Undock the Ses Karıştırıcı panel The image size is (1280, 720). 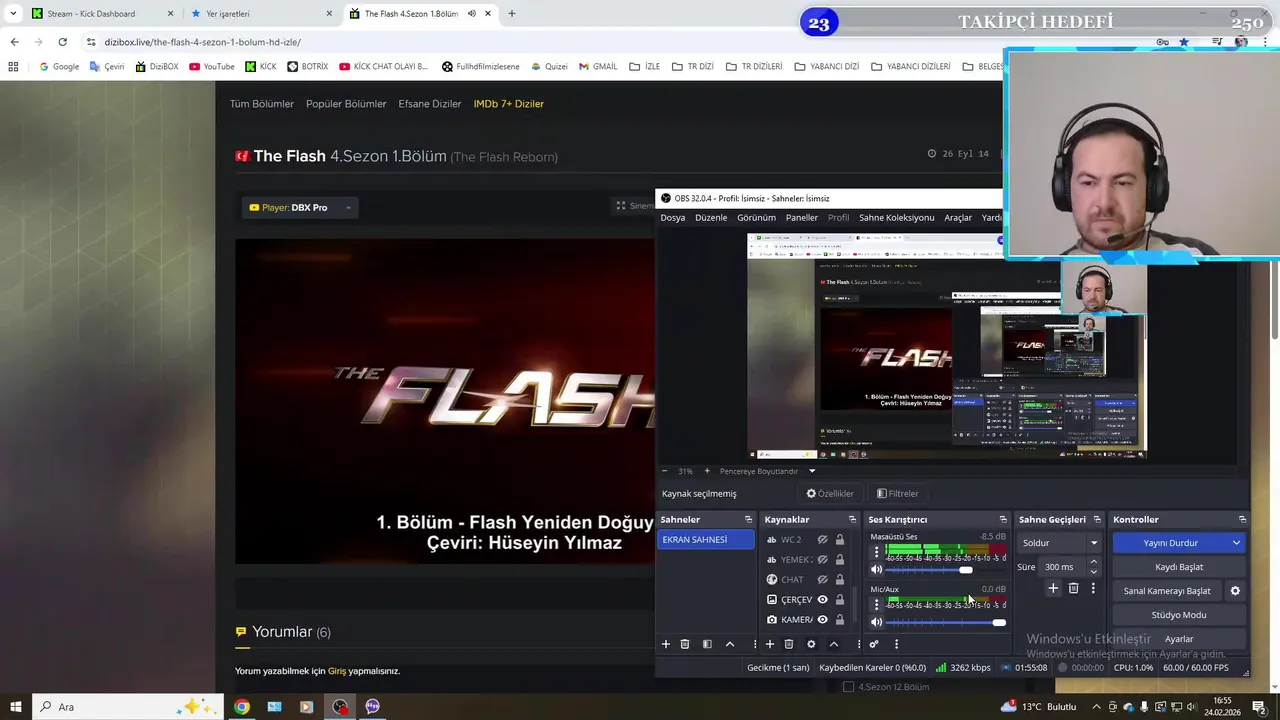1003,520
